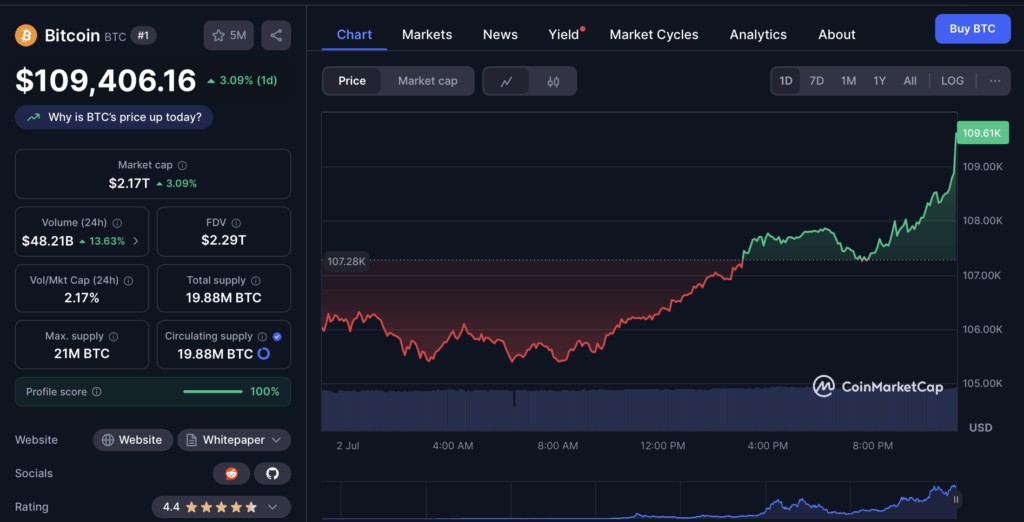
Task: Click the Bitcoin orange logo icon
Action: point(26,35)
